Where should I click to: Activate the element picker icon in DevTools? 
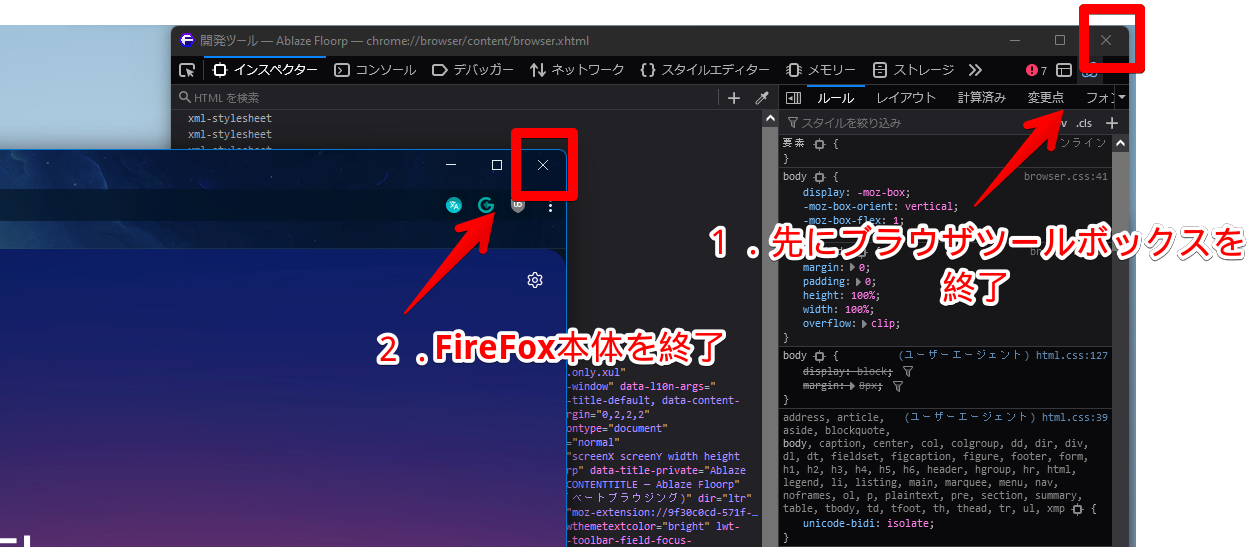187,70
